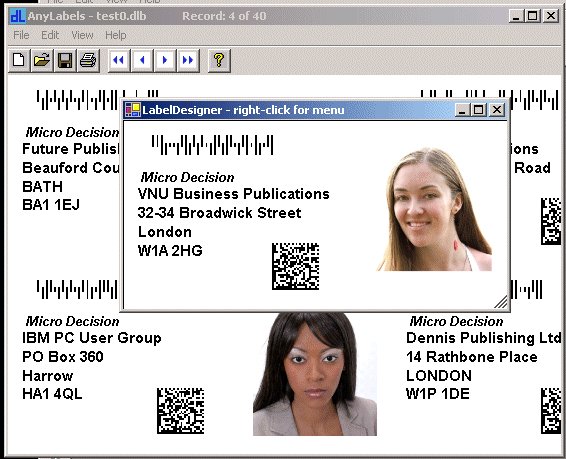Image resolution: width=566 pixels, height=459 pixels.
Task: Open the View menu
Action: tap(82, 35)
